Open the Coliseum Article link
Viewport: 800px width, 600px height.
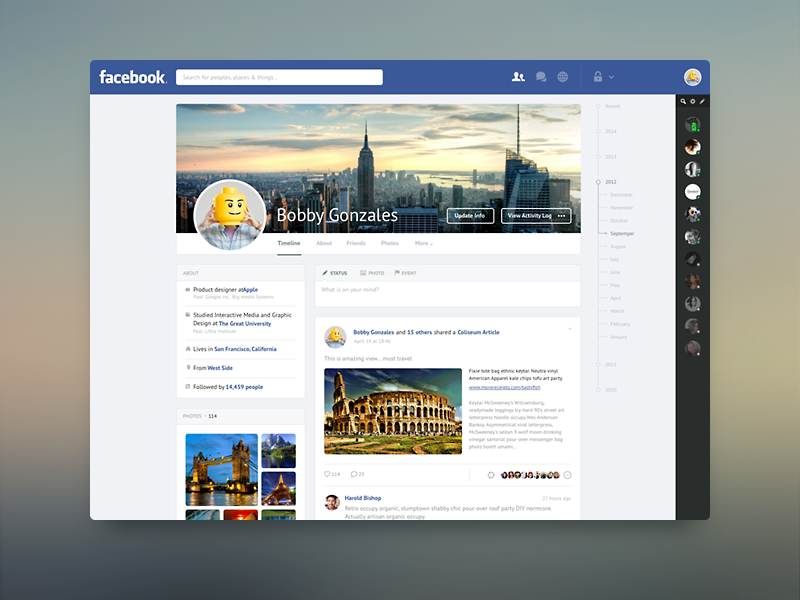(x=478, y=332)
